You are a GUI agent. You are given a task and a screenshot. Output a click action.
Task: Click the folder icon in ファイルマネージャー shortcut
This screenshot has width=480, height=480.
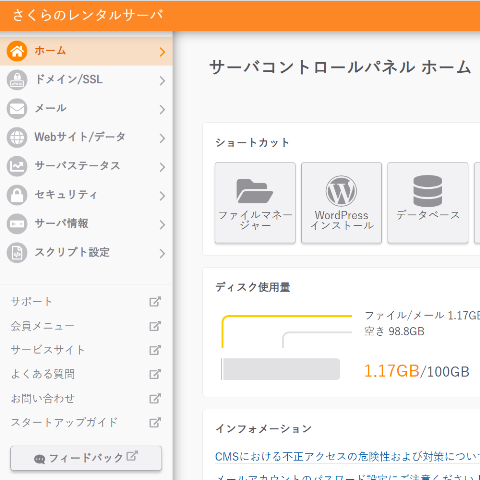tap(255, 191)
